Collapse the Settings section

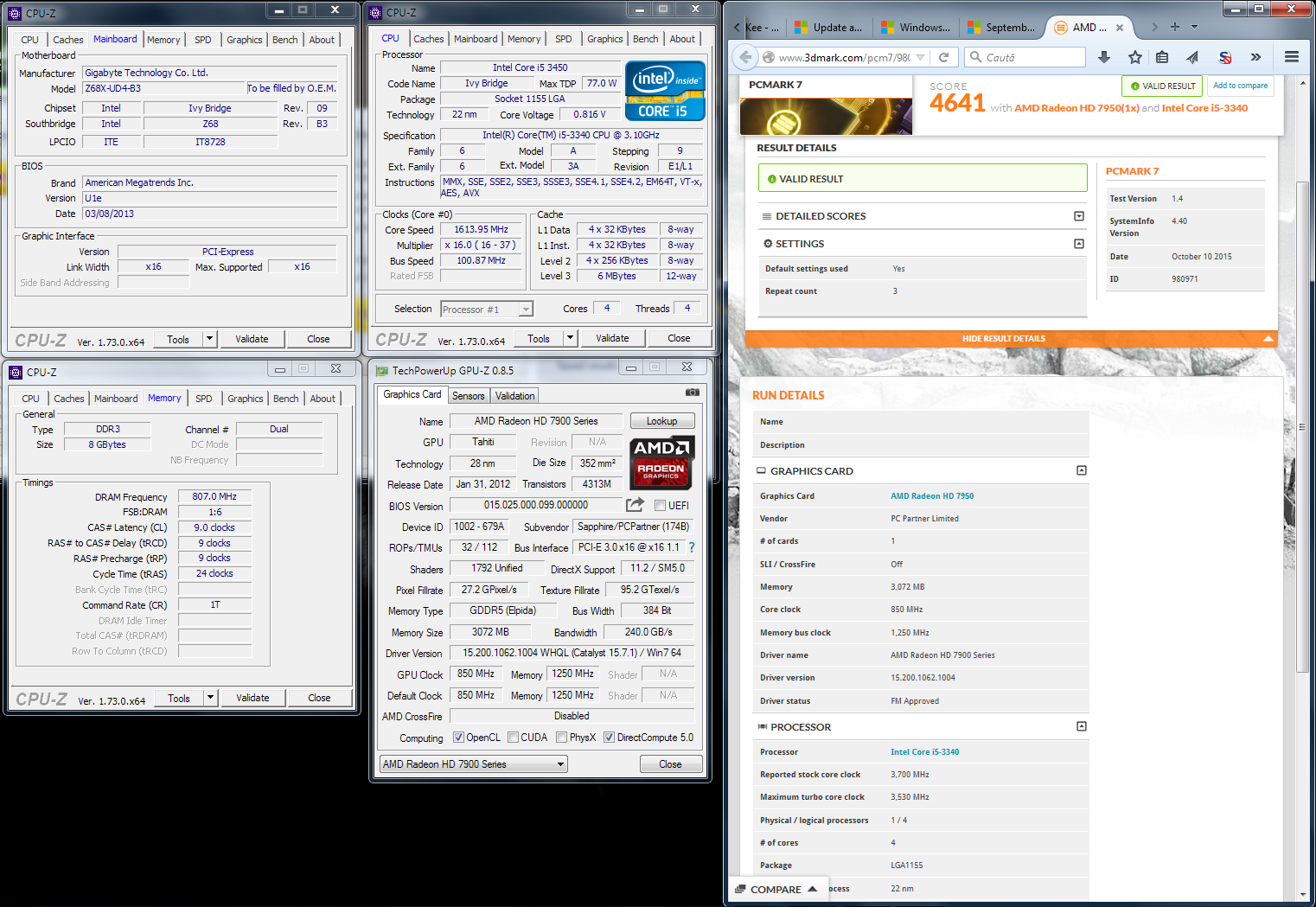pyautogui.click(x=1078, y=244)
